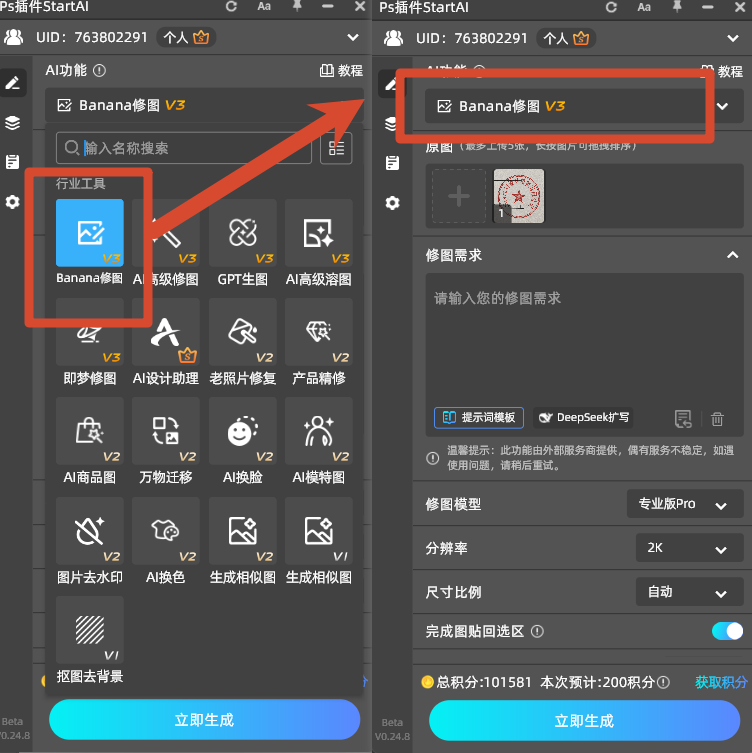This screenshot has width=752, height=753.
Task: Refresh the left StartAI panel
Action: tap(231, 7)
